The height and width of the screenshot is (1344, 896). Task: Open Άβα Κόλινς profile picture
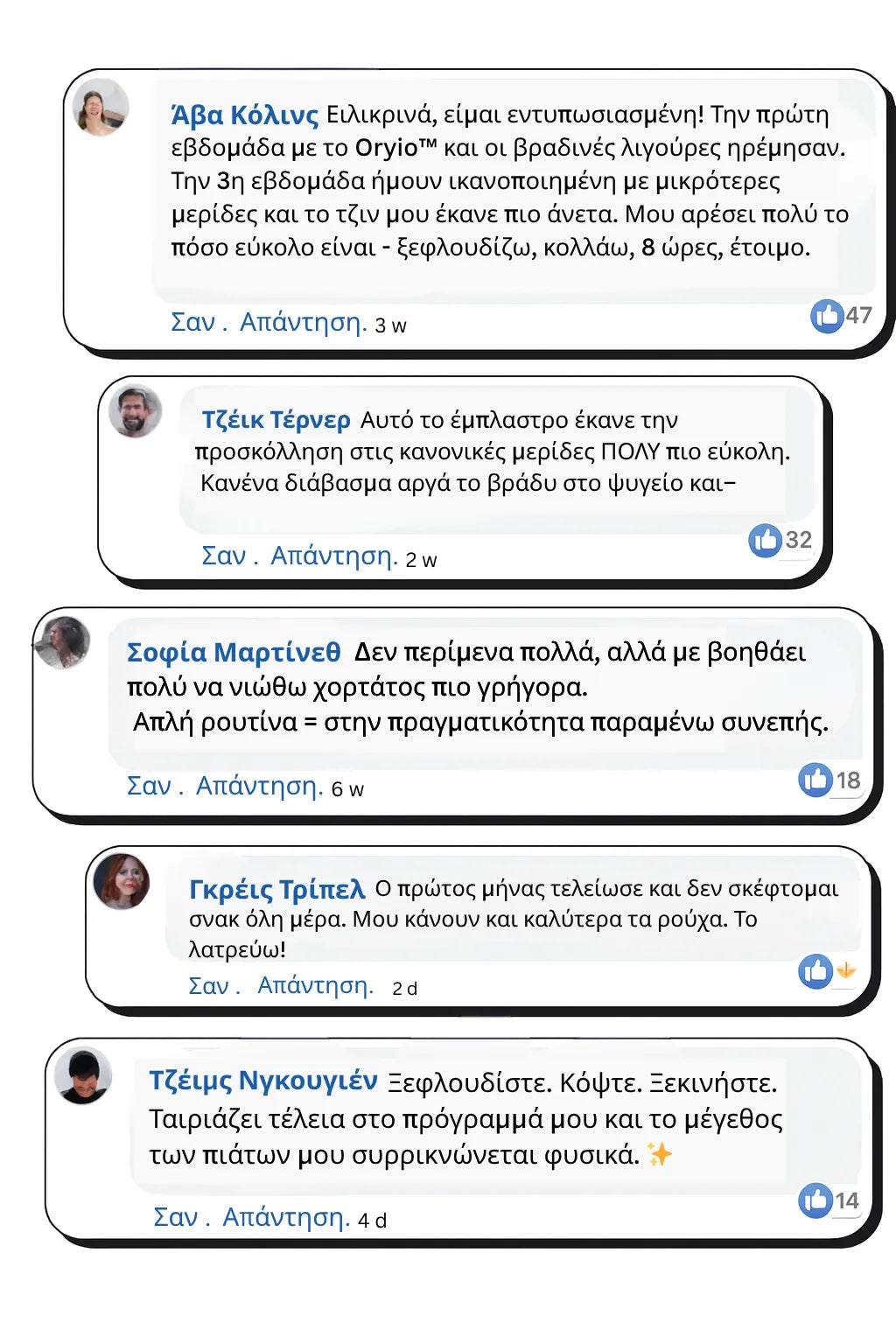101,108
